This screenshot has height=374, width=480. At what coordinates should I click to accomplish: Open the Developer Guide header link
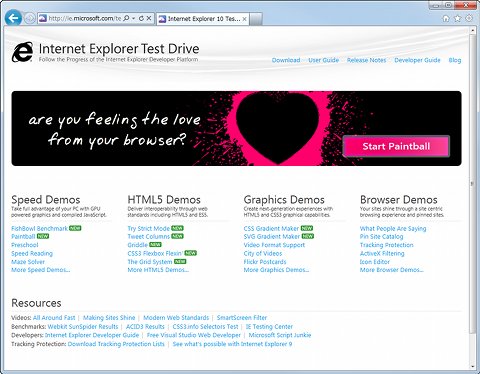tap(417, 60)
